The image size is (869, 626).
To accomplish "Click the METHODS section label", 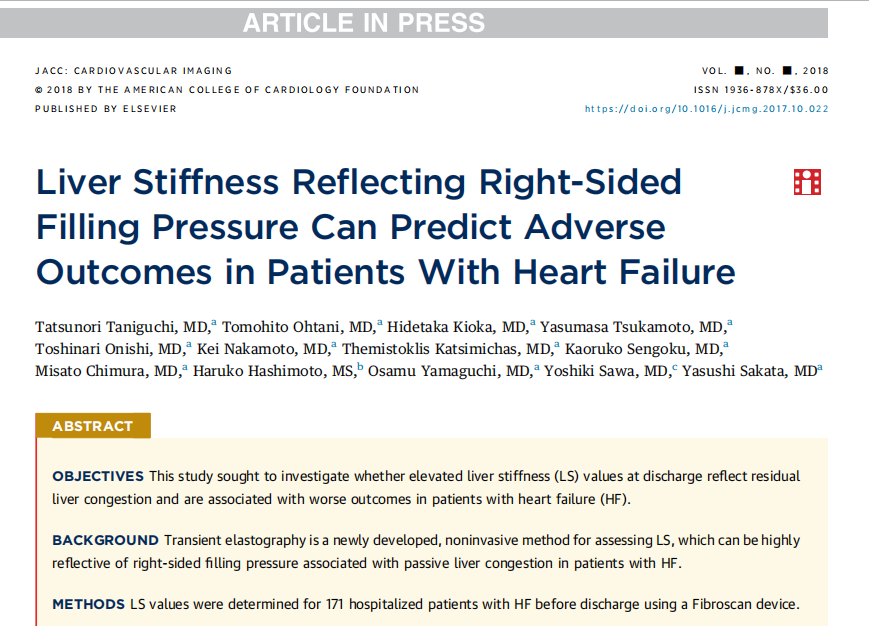I will pyautogui.click(x=89, y=604).
